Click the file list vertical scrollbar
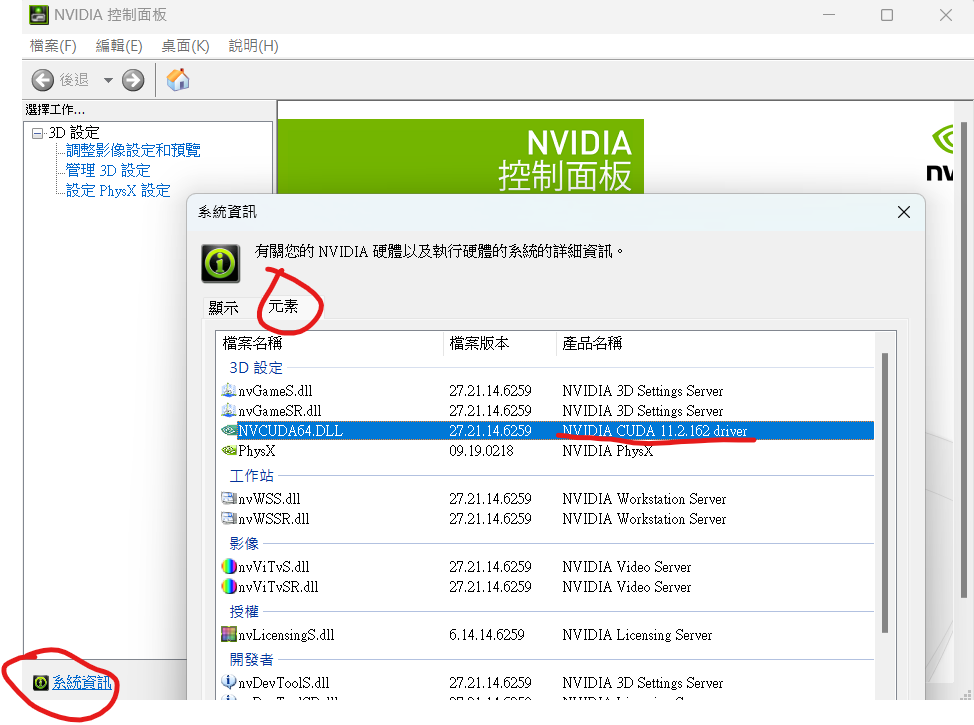Viewport: 974px width, 725px height. (885, 493)
